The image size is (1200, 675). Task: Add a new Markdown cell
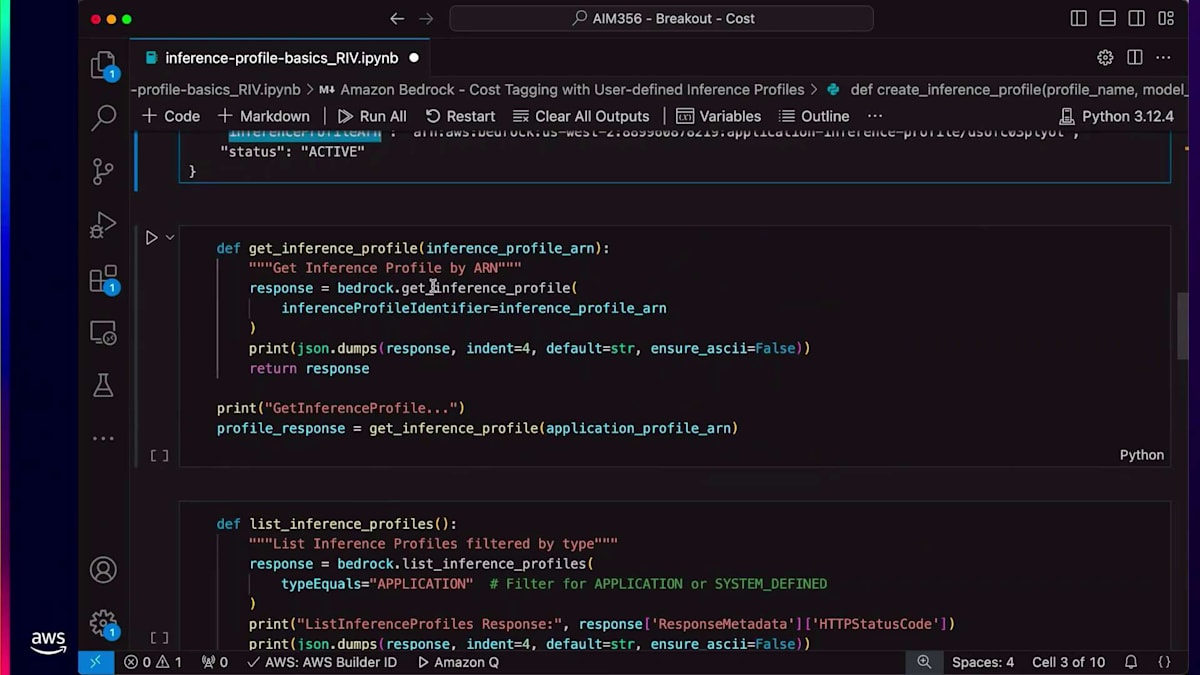(264, 116)
